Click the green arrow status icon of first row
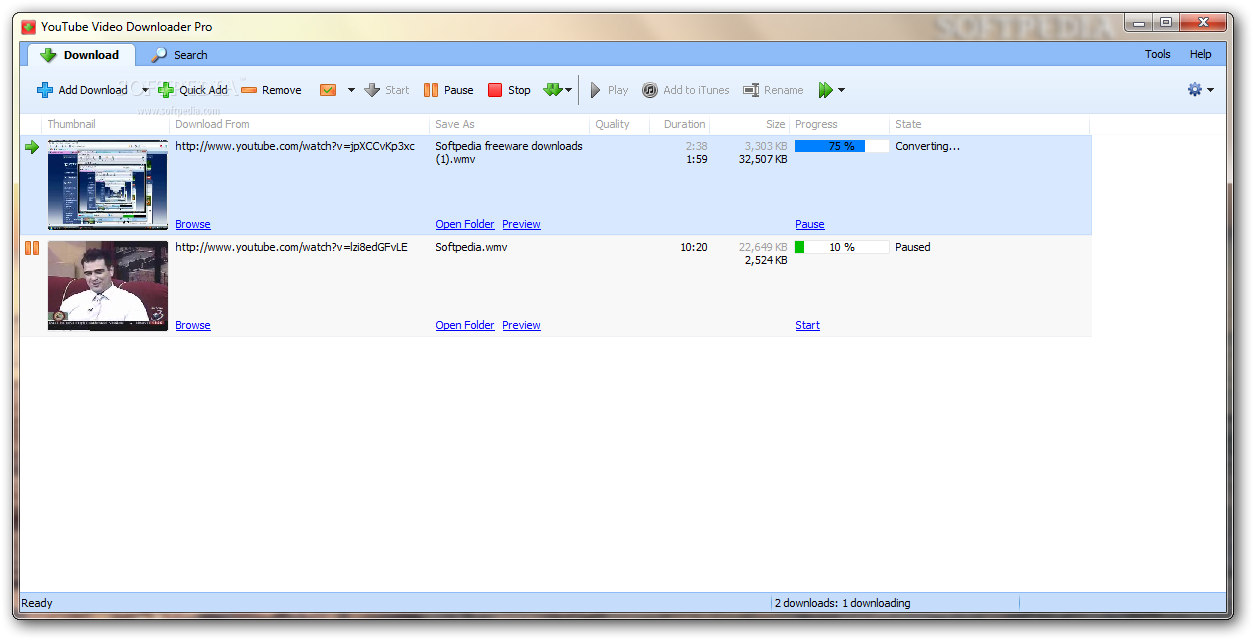Screen dimensions: 1254x640 (x=32, y=147)
